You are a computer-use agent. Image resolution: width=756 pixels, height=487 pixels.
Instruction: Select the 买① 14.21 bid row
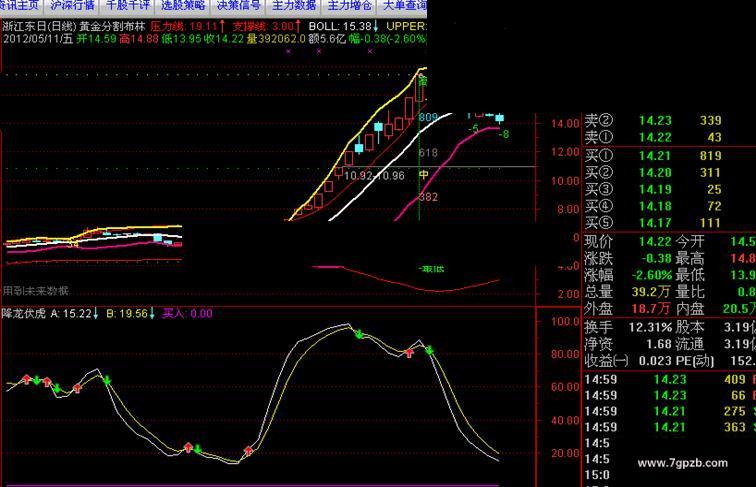tap(653, 156)
